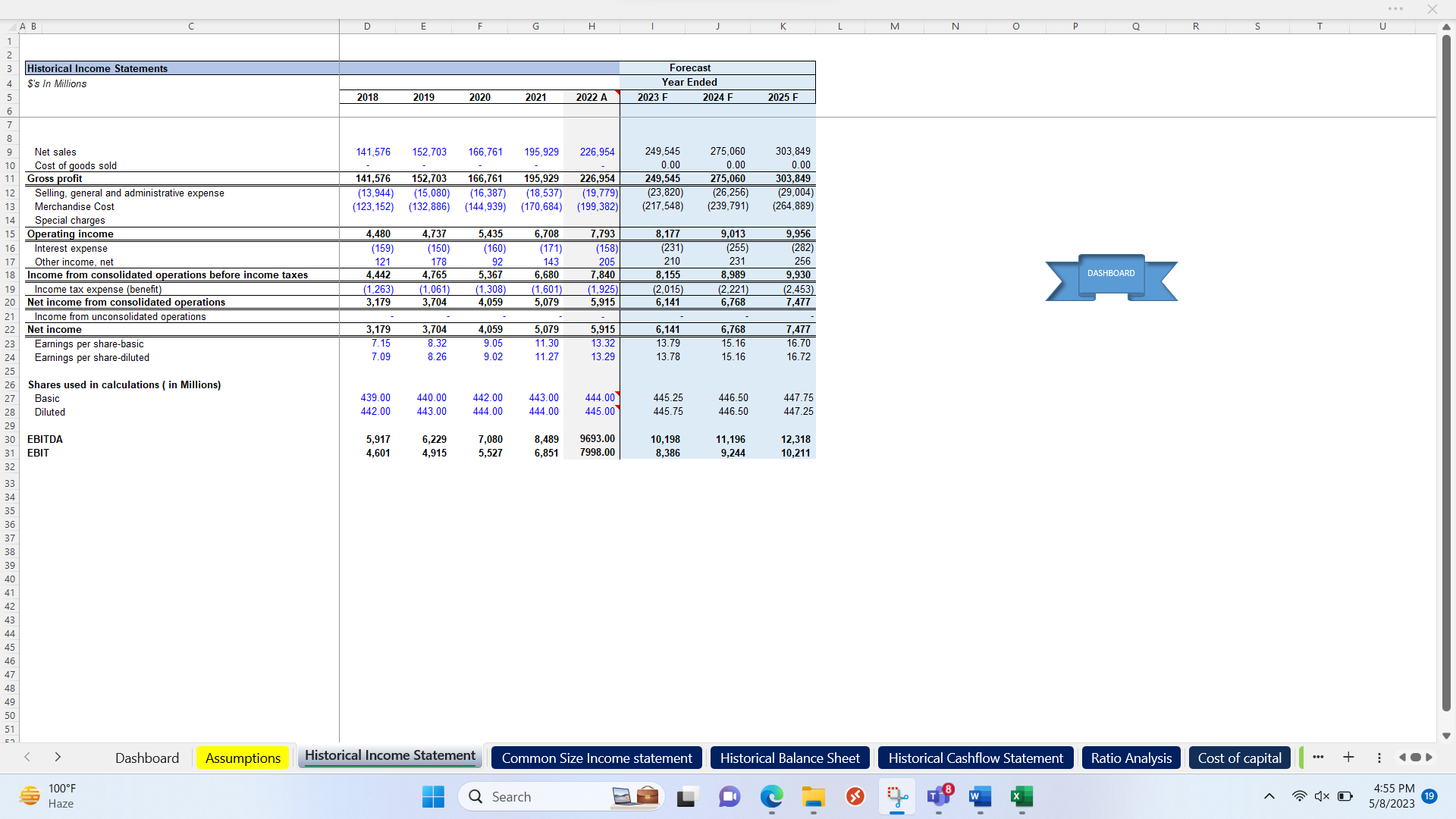
Task: Open the Opera browser icon
Action: click(x=855, y=797)
